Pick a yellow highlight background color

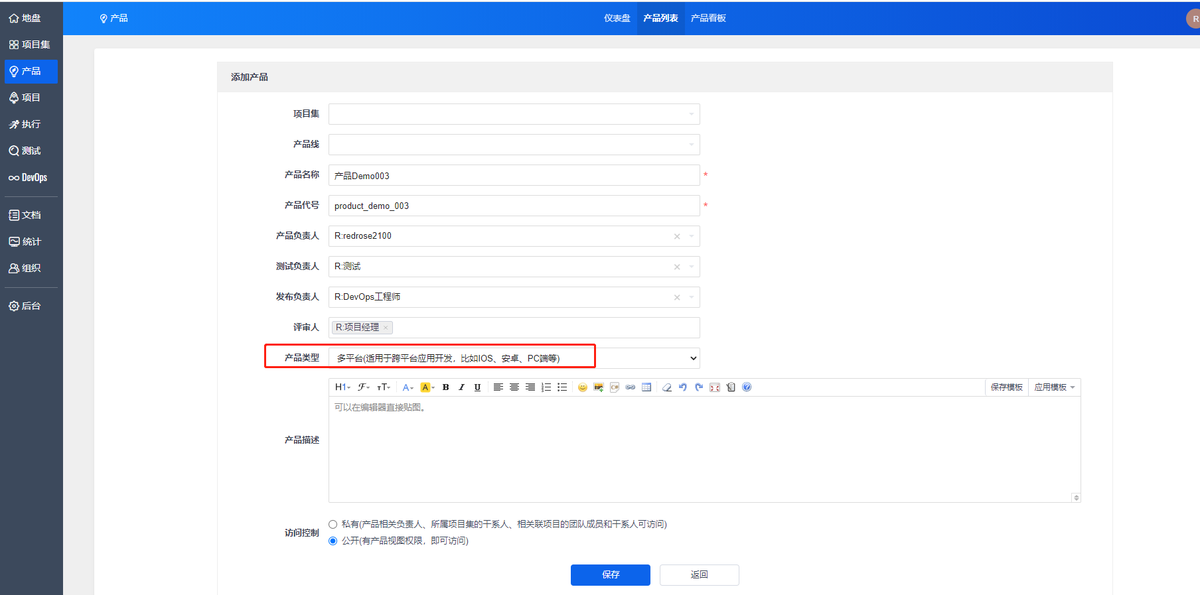pyautogui.click(x=427, y=387)
